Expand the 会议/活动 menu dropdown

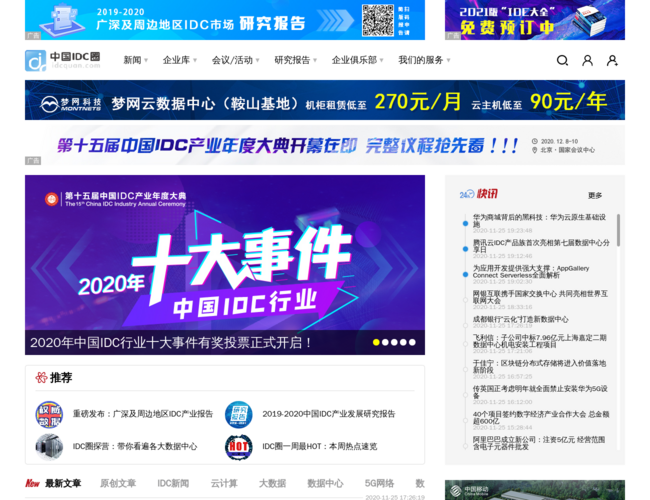tap(235, 60)
